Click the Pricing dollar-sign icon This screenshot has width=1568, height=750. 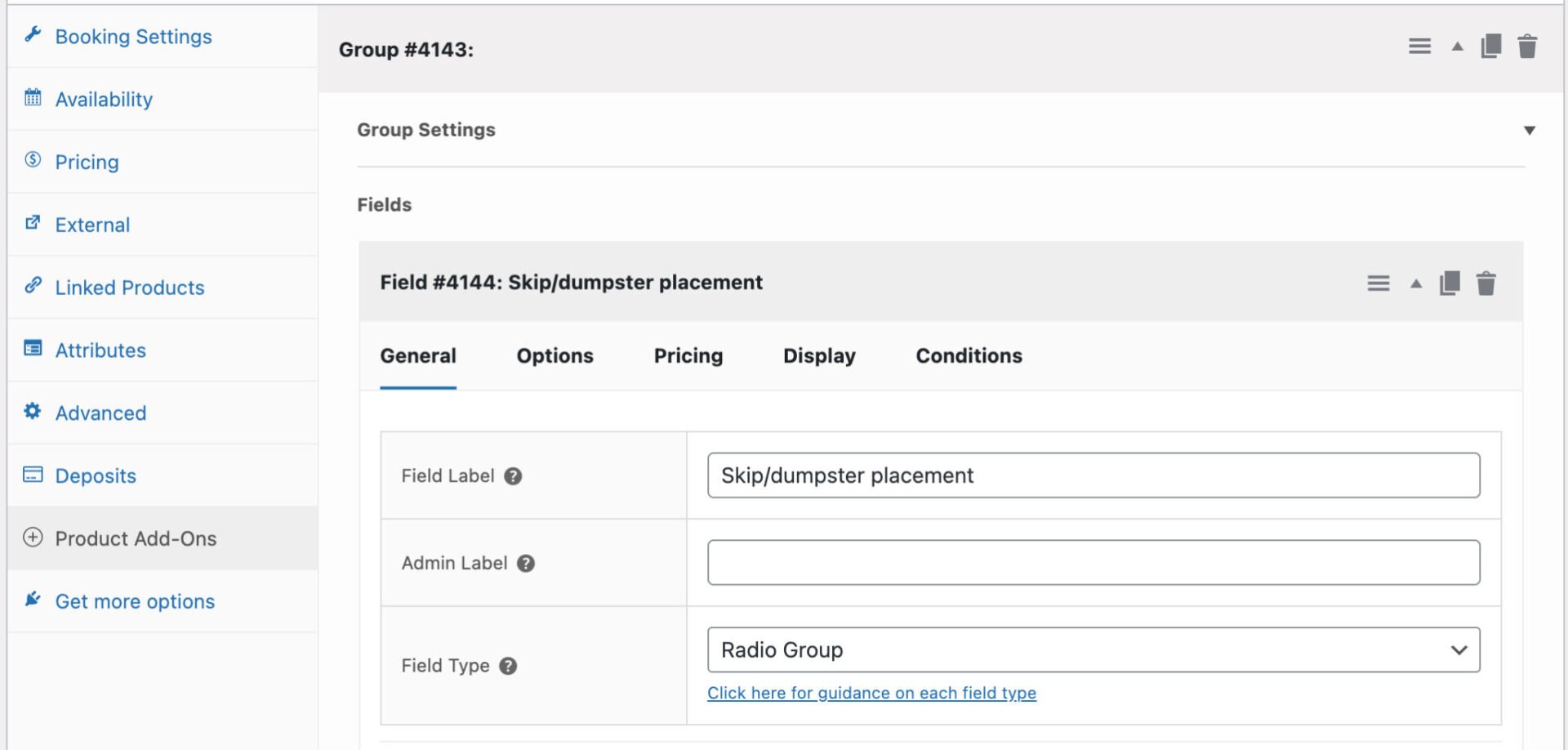(33, 160)
